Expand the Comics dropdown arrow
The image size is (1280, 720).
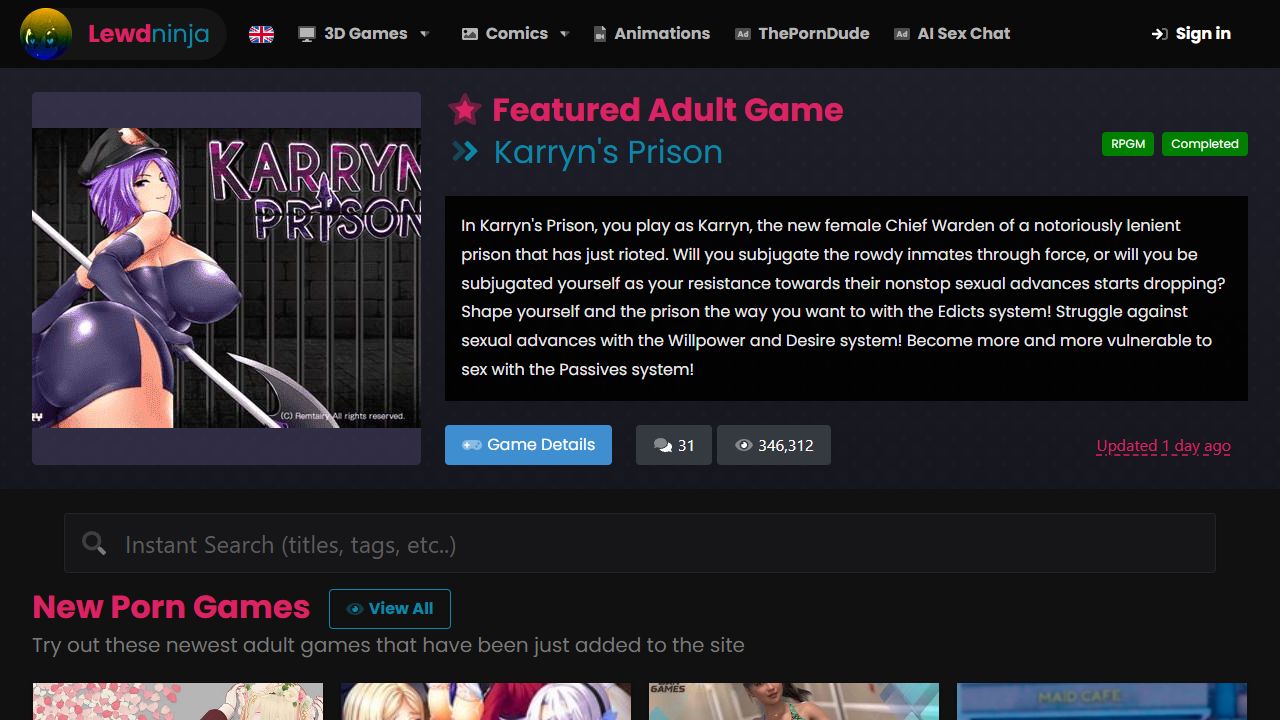click(564, 34)
